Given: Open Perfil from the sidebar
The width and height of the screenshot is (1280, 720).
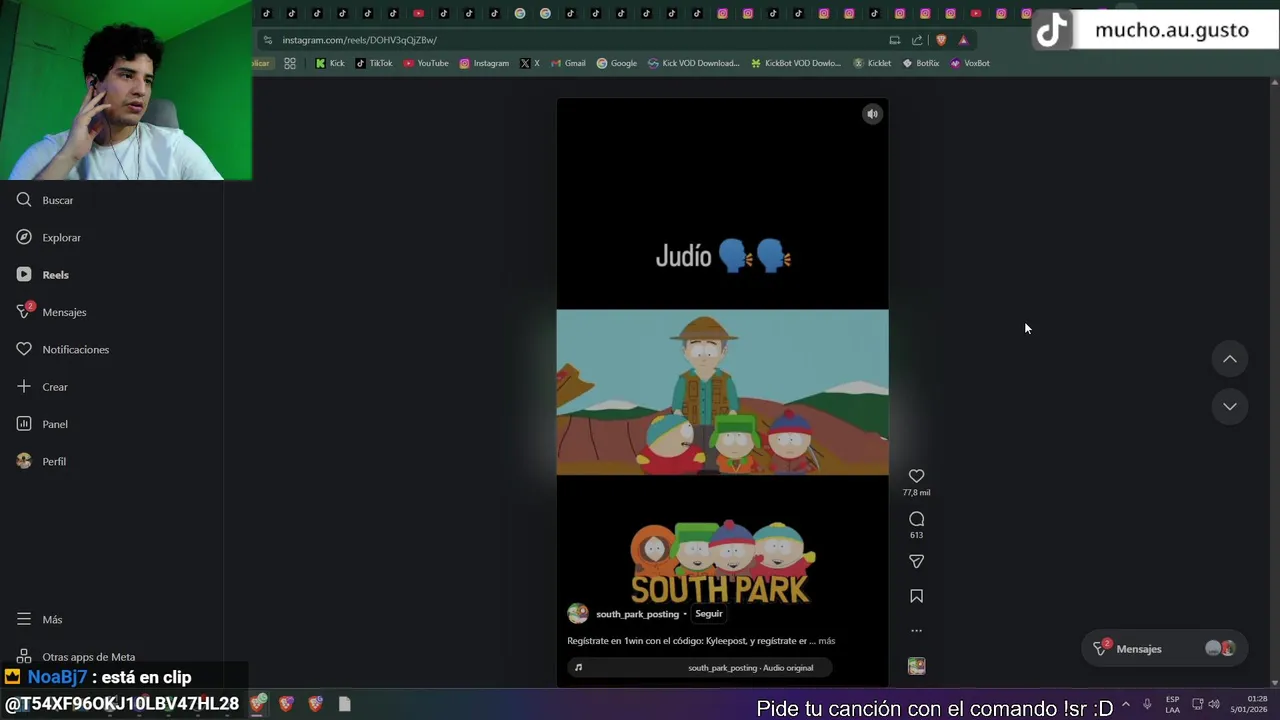Looking at the screenshot, I should (x=41, y=461).
